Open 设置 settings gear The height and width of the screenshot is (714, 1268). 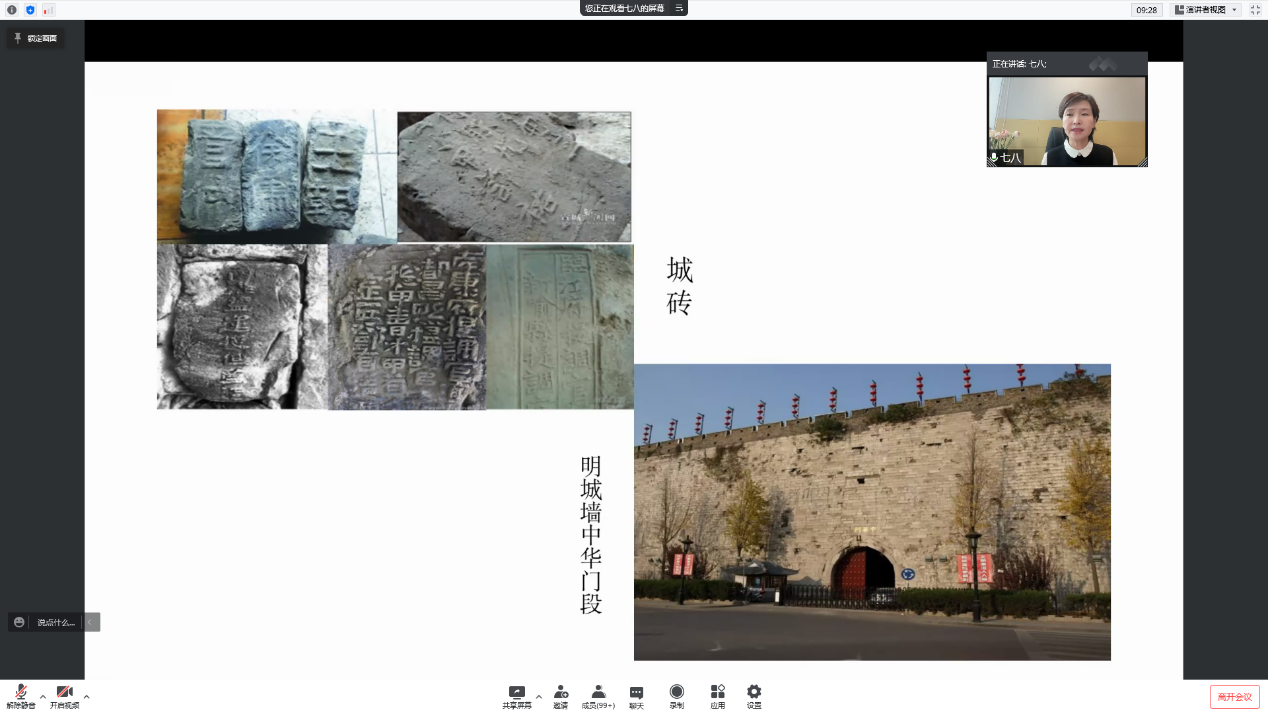(x=754, y=693)
